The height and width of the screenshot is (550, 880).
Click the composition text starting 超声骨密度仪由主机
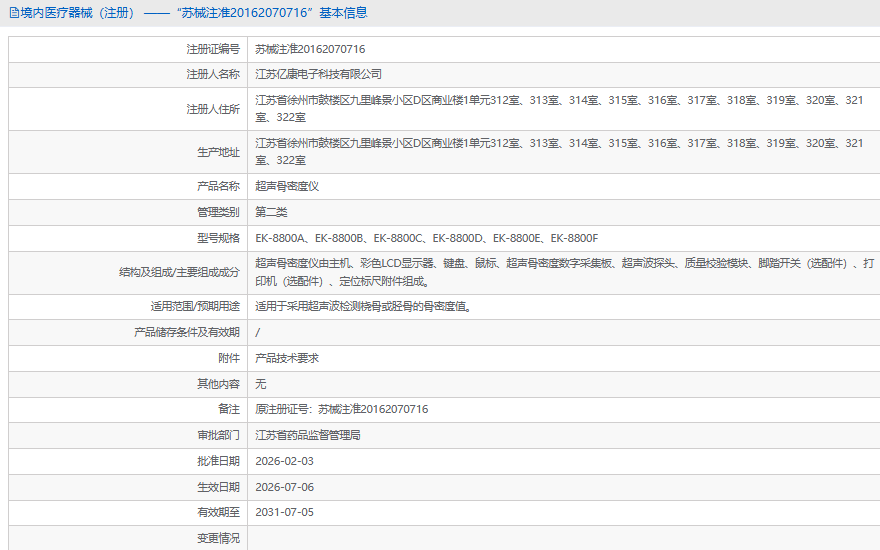[x=565, y=272]
